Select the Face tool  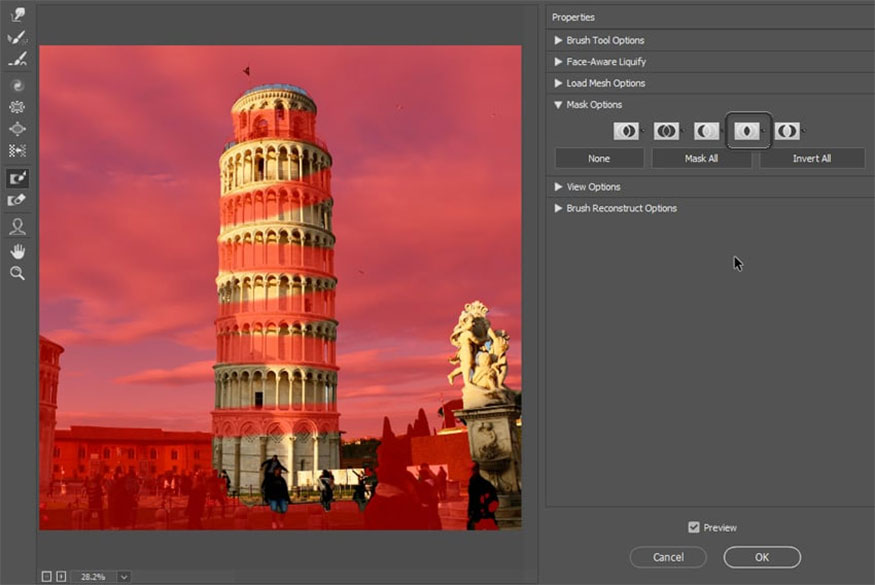(17, 227)
